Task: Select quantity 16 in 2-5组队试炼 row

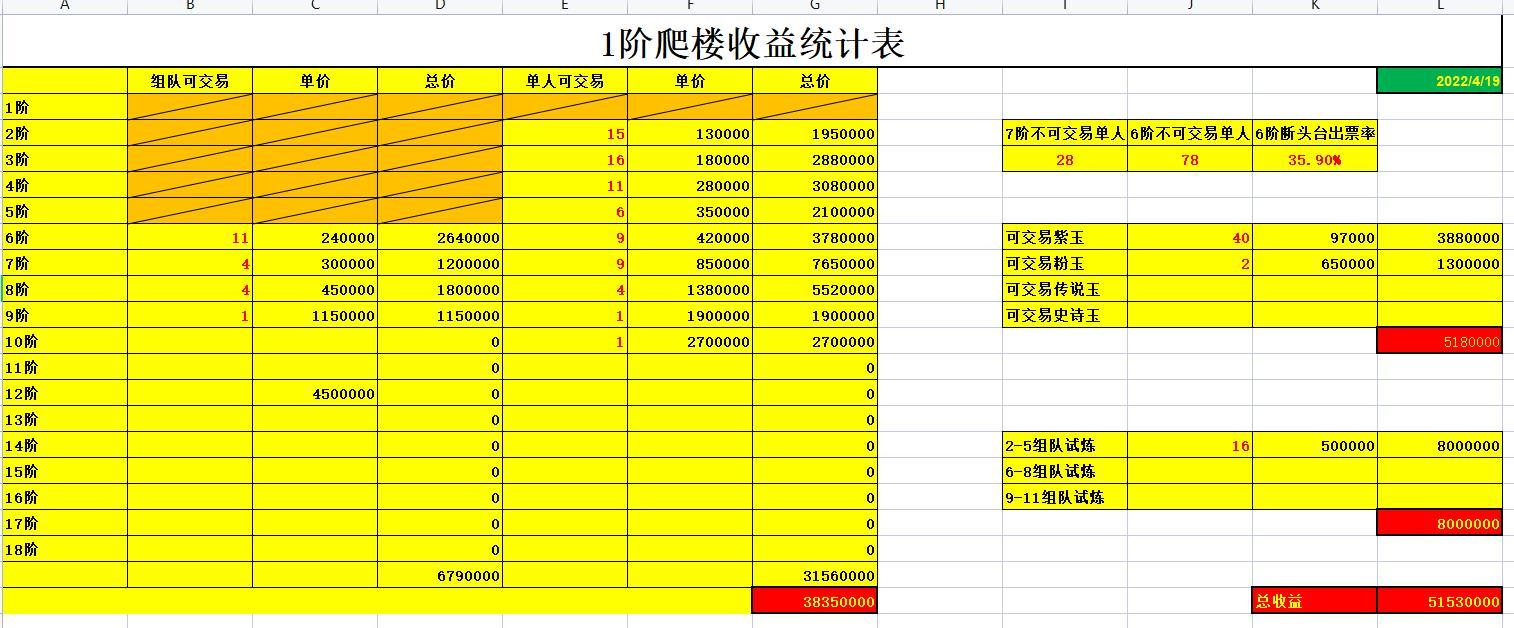Action: pyautogui.click(x=1190, y=445)
